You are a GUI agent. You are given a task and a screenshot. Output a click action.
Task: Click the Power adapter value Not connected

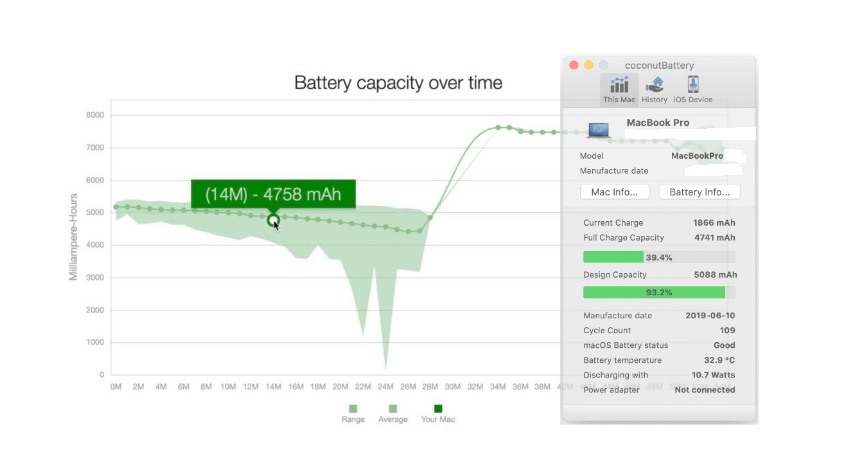point(705,390)
